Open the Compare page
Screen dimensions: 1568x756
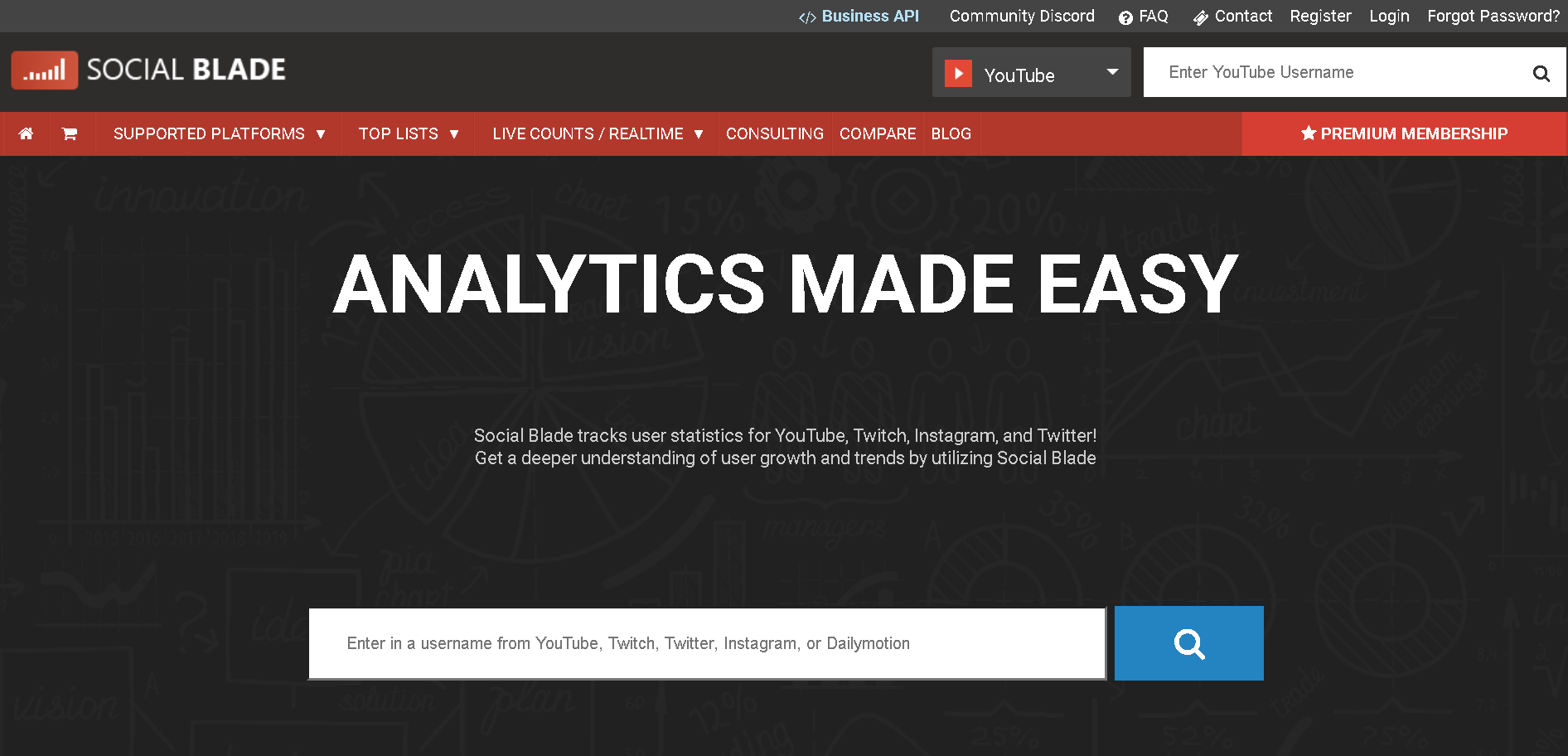[x=878, y=133]
